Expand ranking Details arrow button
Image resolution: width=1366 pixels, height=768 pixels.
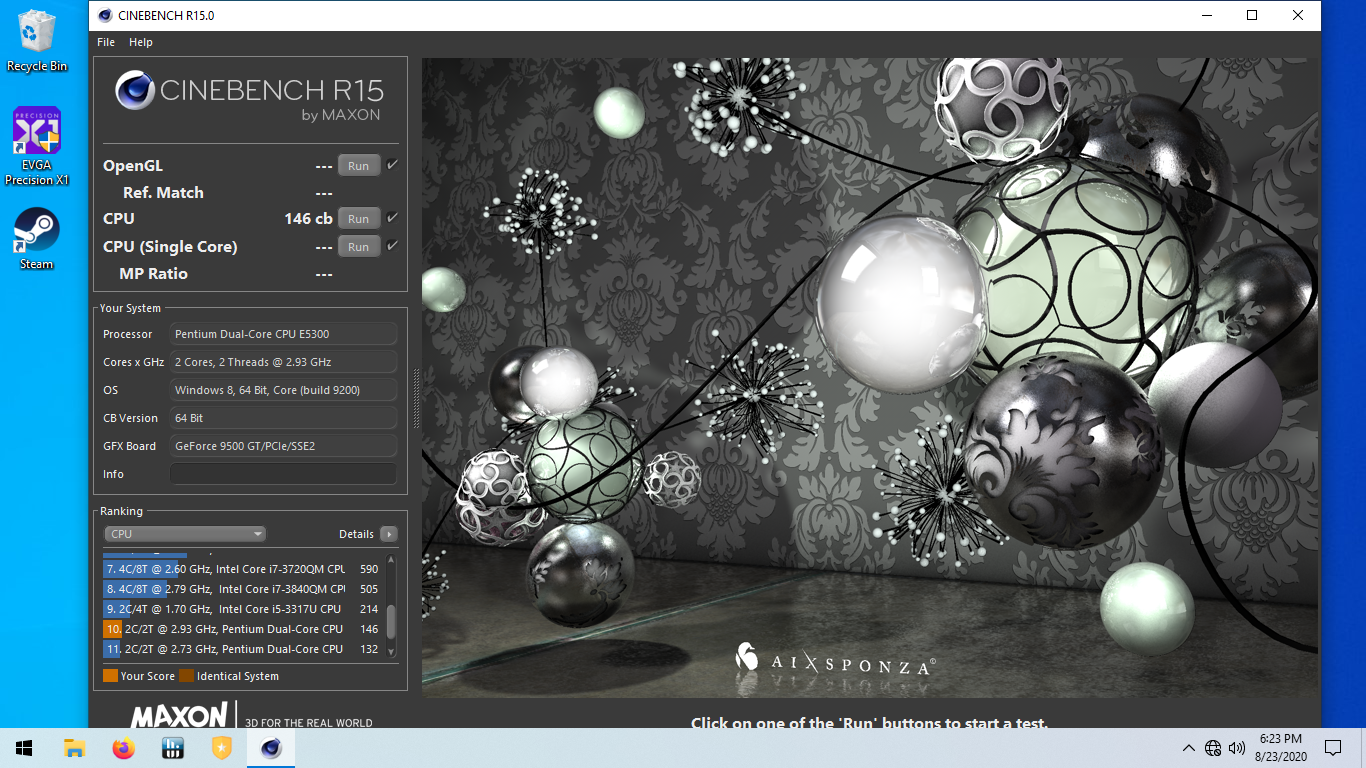pyautogui.click(x=389, y=534)
